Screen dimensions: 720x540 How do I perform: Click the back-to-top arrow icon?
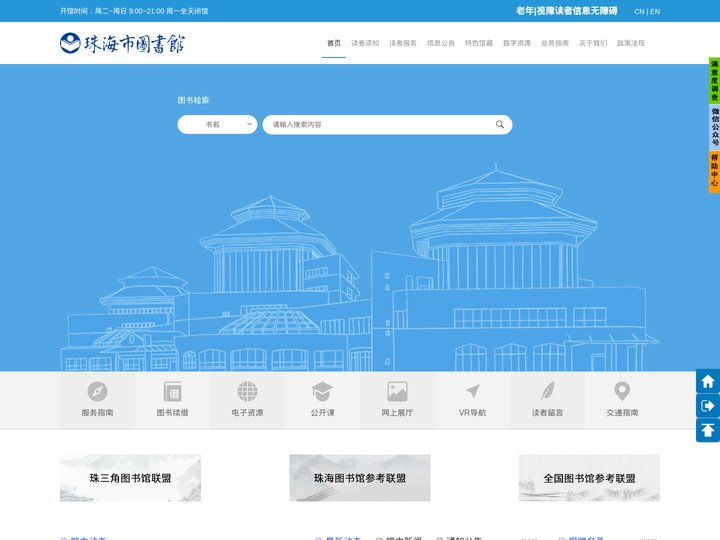click(708, 430)
